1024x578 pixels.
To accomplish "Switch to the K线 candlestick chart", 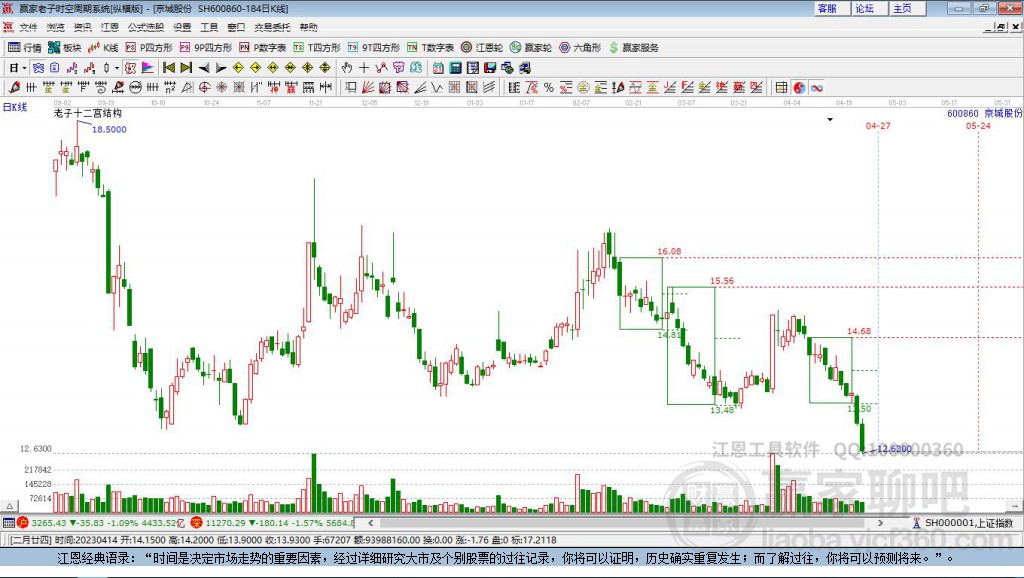I will (103, 47).
